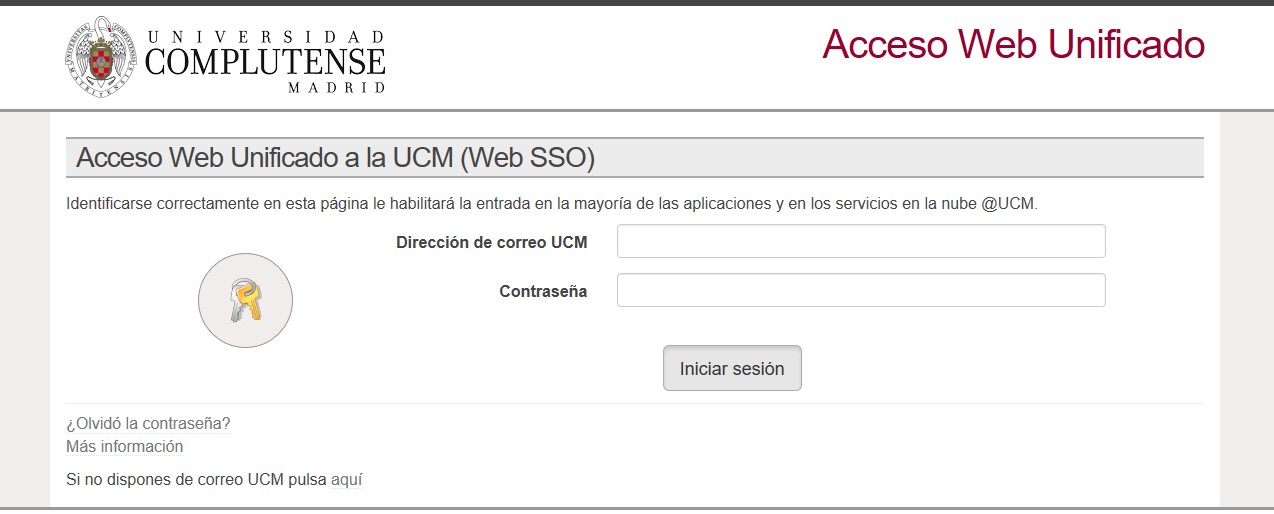Screen dimensions: 1274x514
Task: Click the Web SSO section heading
Action: coord(335,158)
